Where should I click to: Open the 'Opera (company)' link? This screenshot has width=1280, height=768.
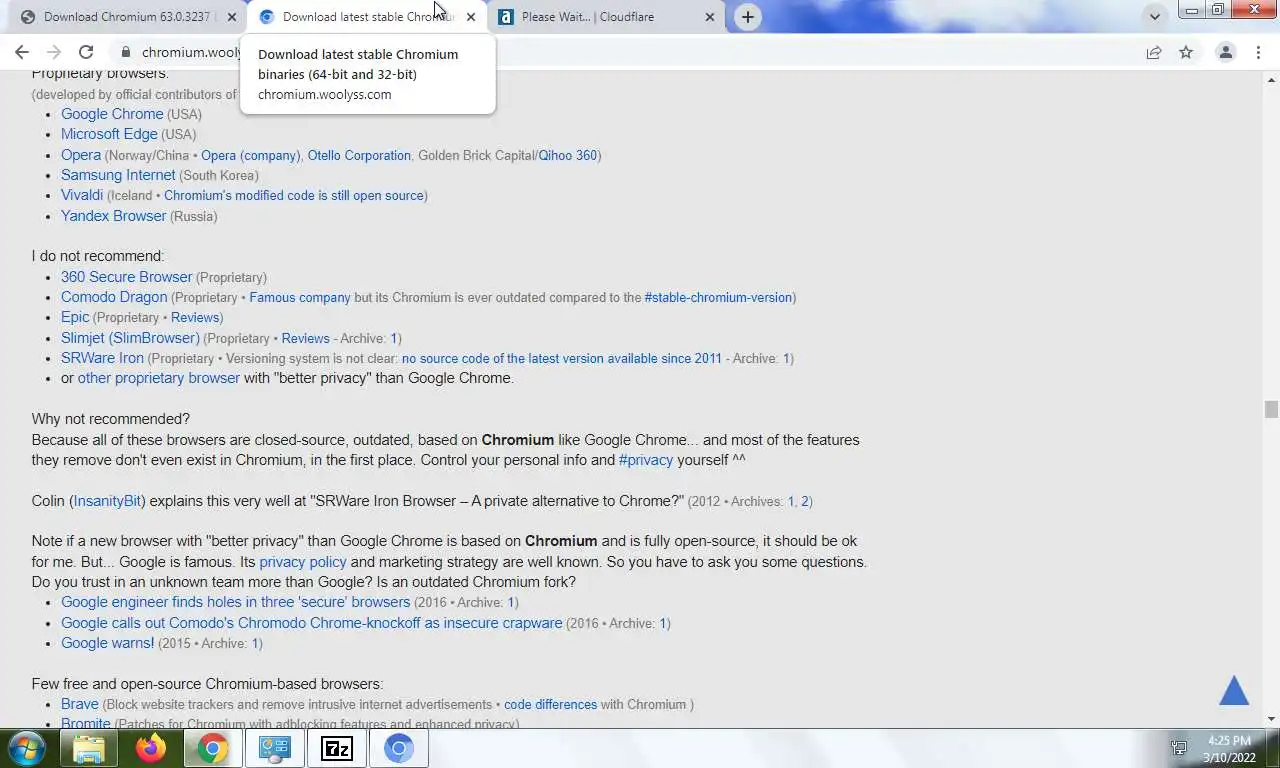point(250,155)
